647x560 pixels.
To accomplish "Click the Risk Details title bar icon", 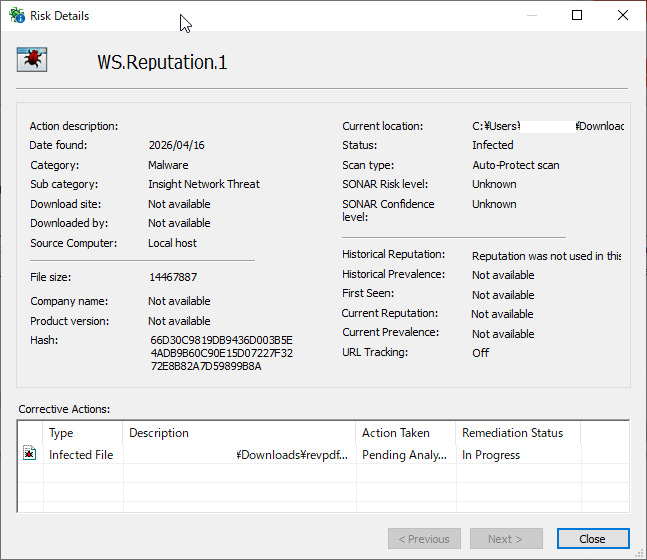I will pos(17,15).
